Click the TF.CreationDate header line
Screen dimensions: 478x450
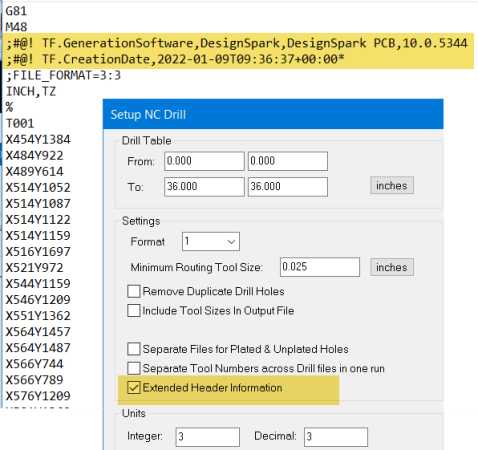tap(175, 59)
